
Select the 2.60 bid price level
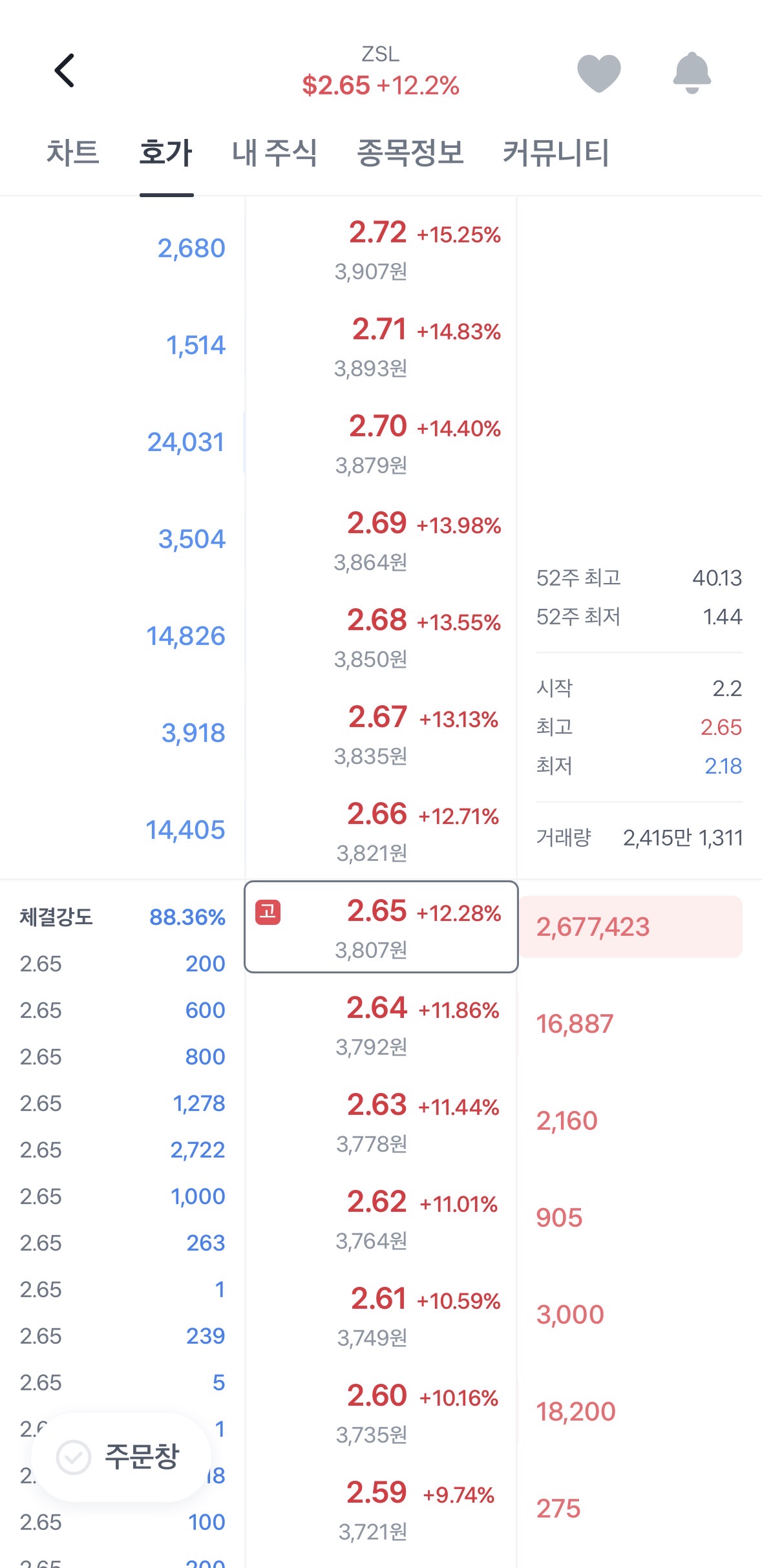381,1412
